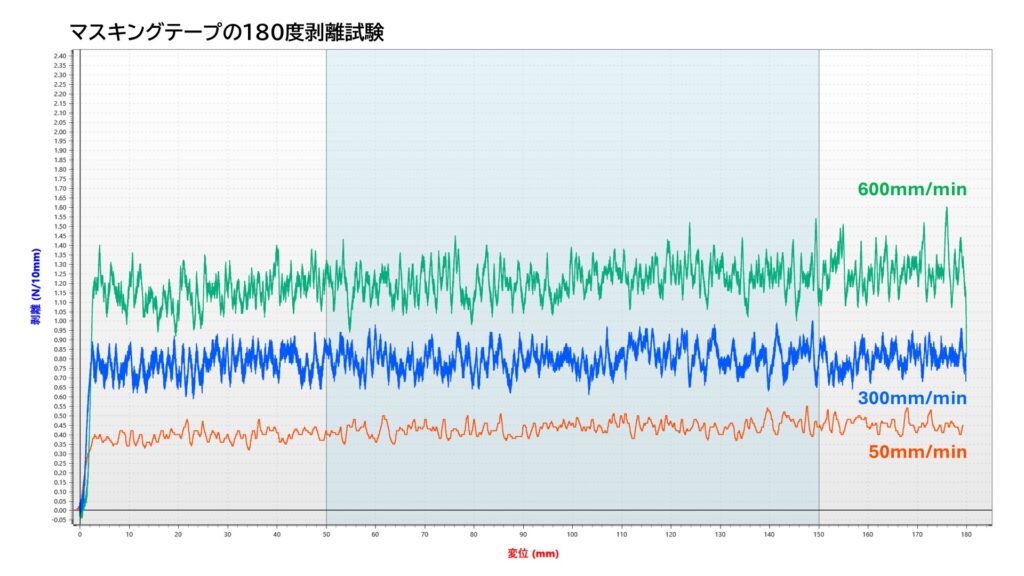Select the blue 300mm/min series label
Screen dimensions: 1024x576
point(911,398)
